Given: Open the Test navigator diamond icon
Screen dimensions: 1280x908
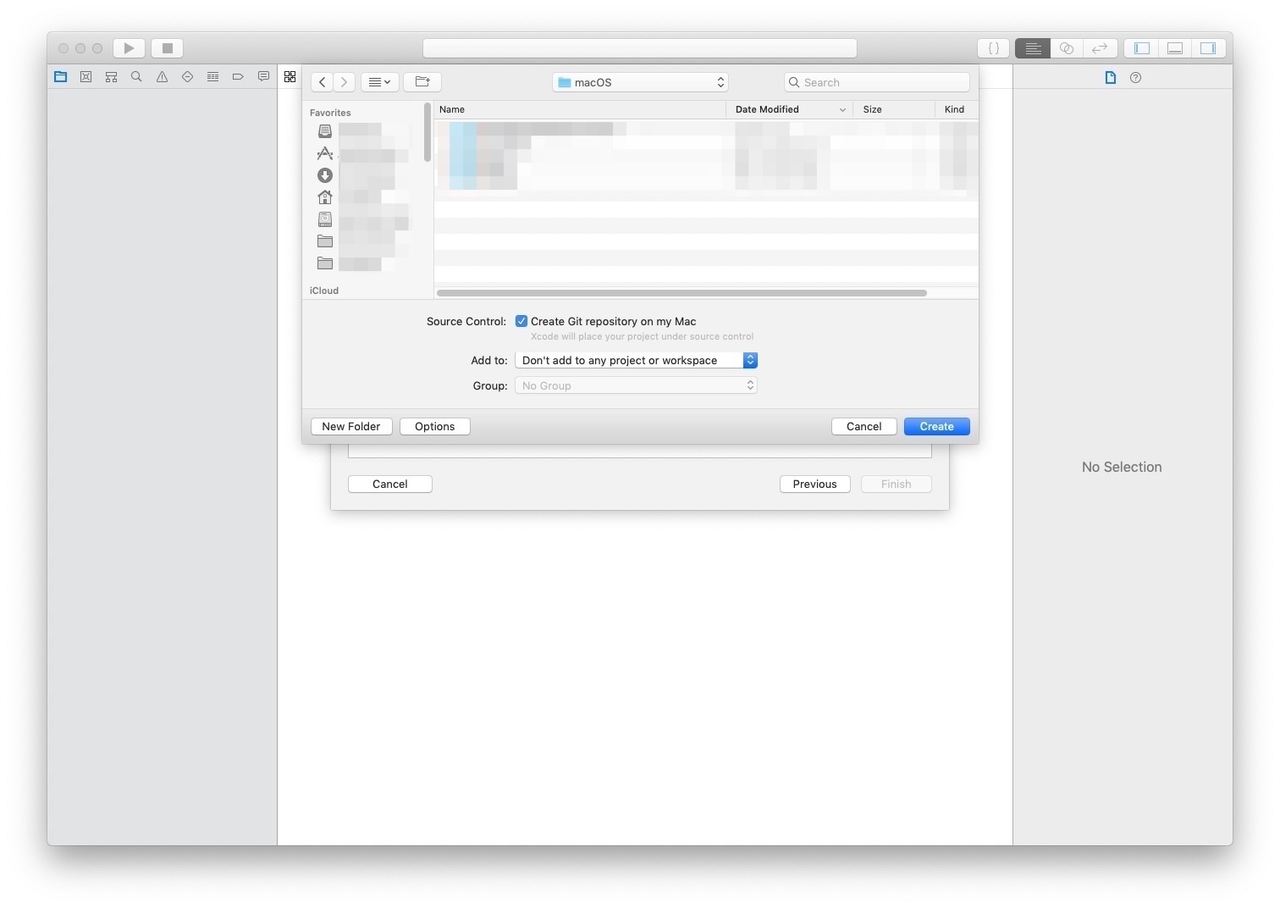Looking at the screenshot, I should click(x=187, y=77).
